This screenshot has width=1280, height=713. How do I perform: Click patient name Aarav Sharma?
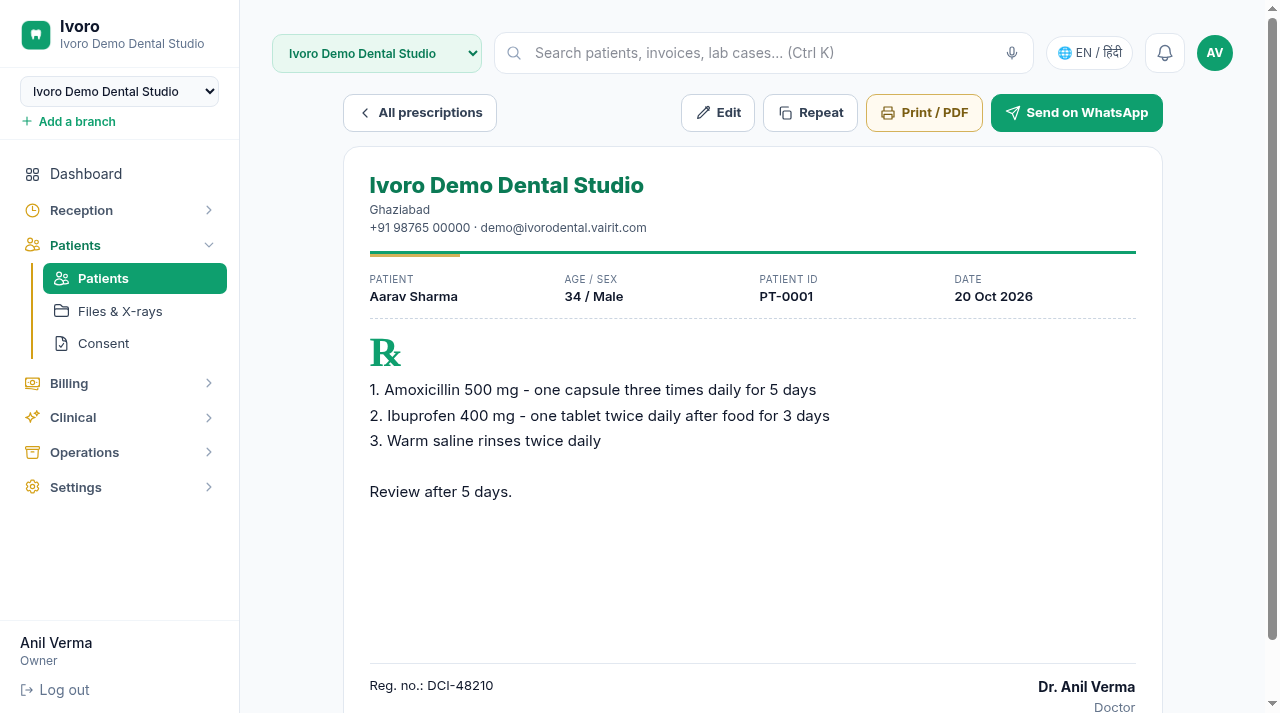(414, 297)
